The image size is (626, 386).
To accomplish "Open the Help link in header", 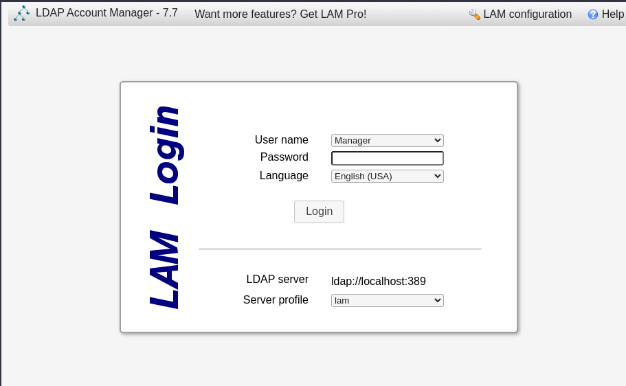I will click(x=613, y=14).
